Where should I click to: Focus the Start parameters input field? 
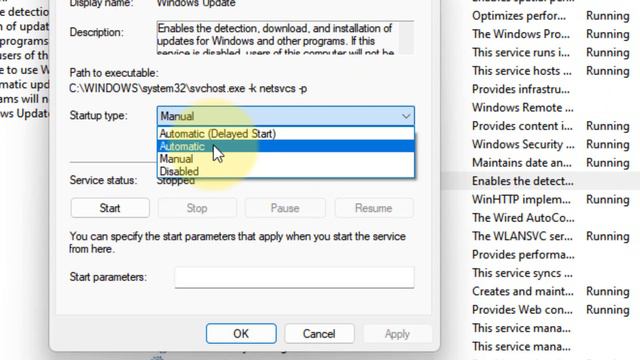click(x=294, y=277)
